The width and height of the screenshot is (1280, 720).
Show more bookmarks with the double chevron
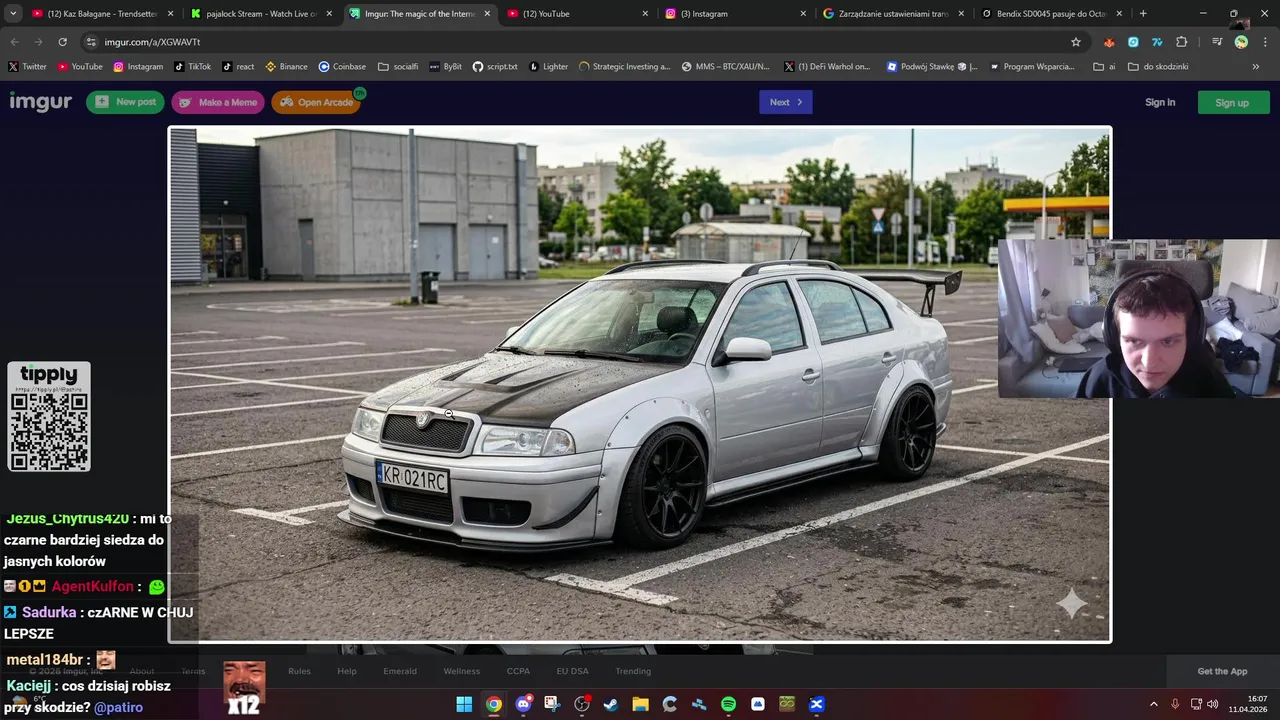(x=1256, y=67)
